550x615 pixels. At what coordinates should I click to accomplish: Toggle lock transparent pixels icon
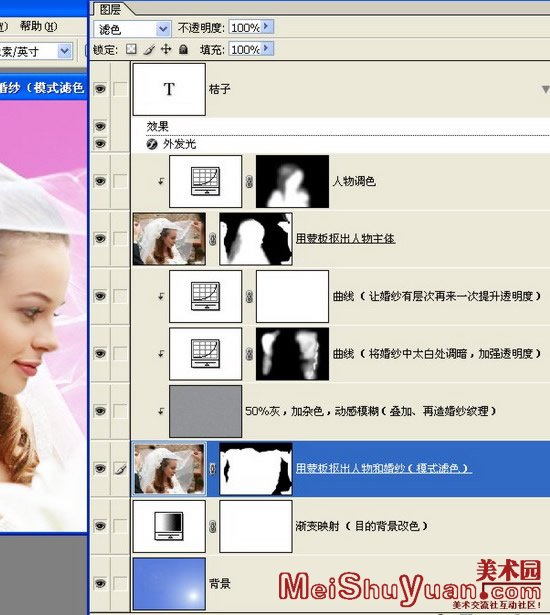(131, 49)
